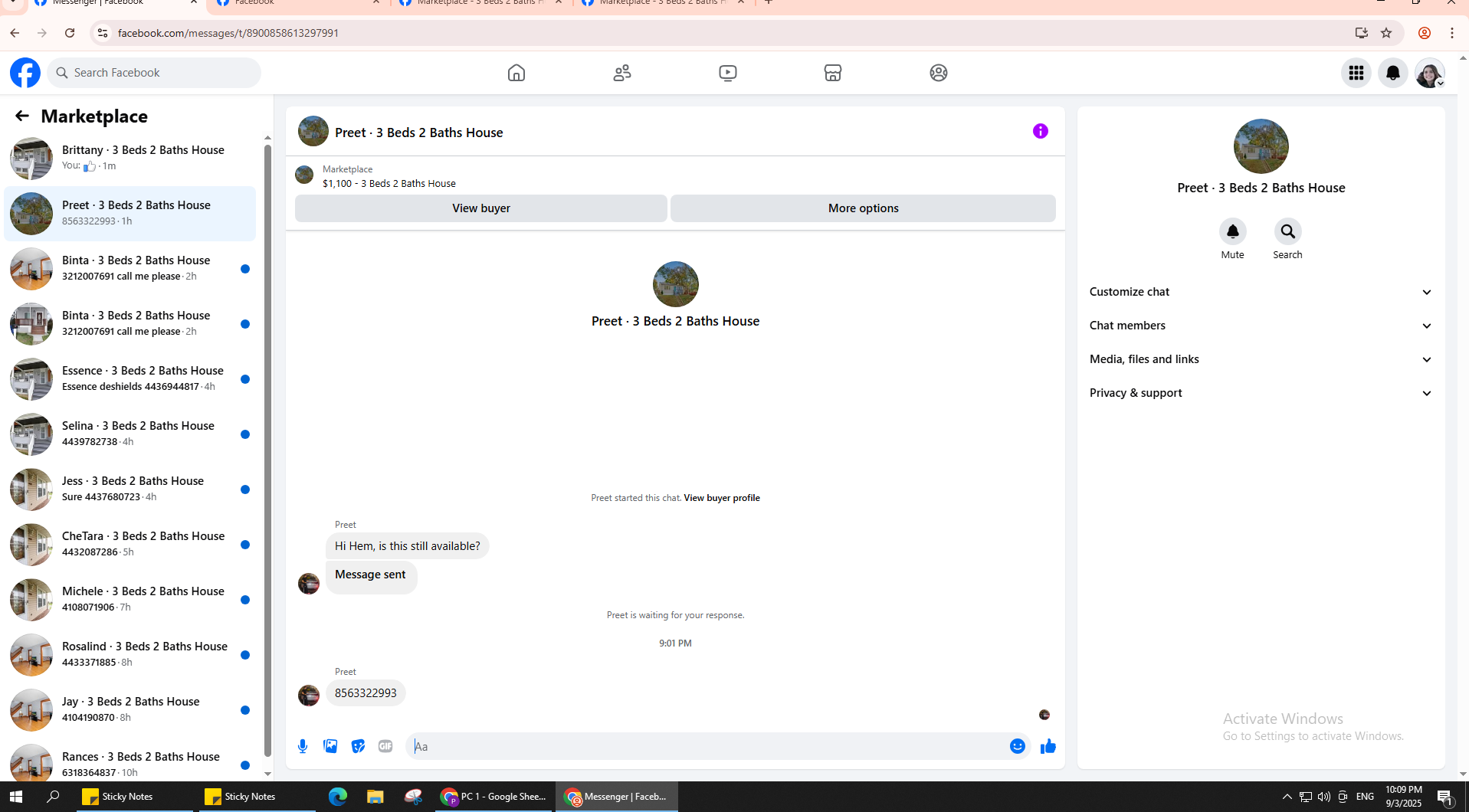Open File Explorer from taskbar

tap(375, 797)
